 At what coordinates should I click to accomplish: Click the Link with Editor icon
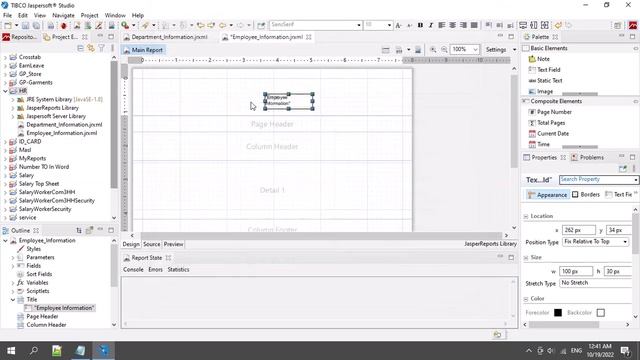point(91,48)
